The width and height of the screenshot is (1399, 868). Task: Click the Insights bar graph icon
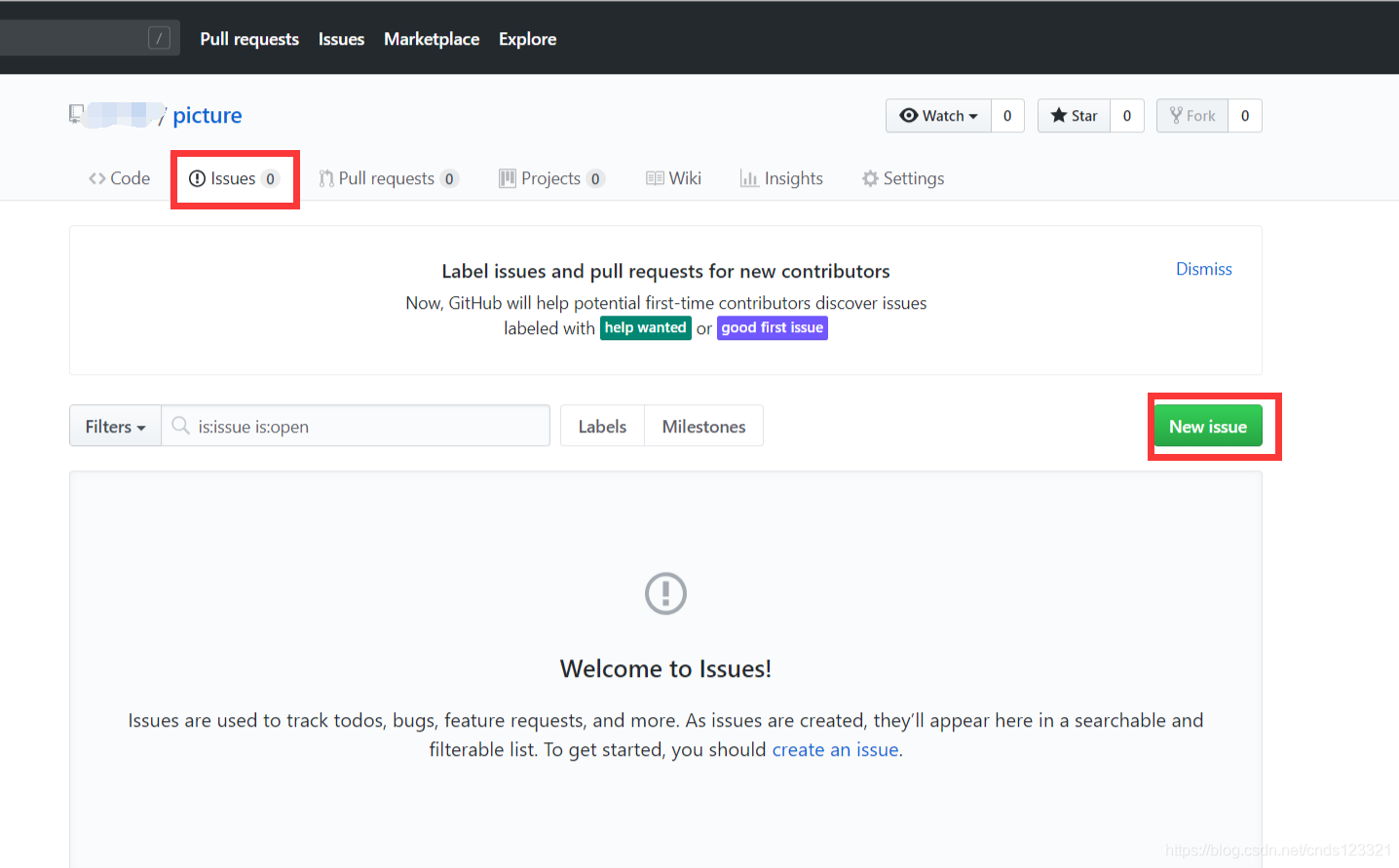749,178
